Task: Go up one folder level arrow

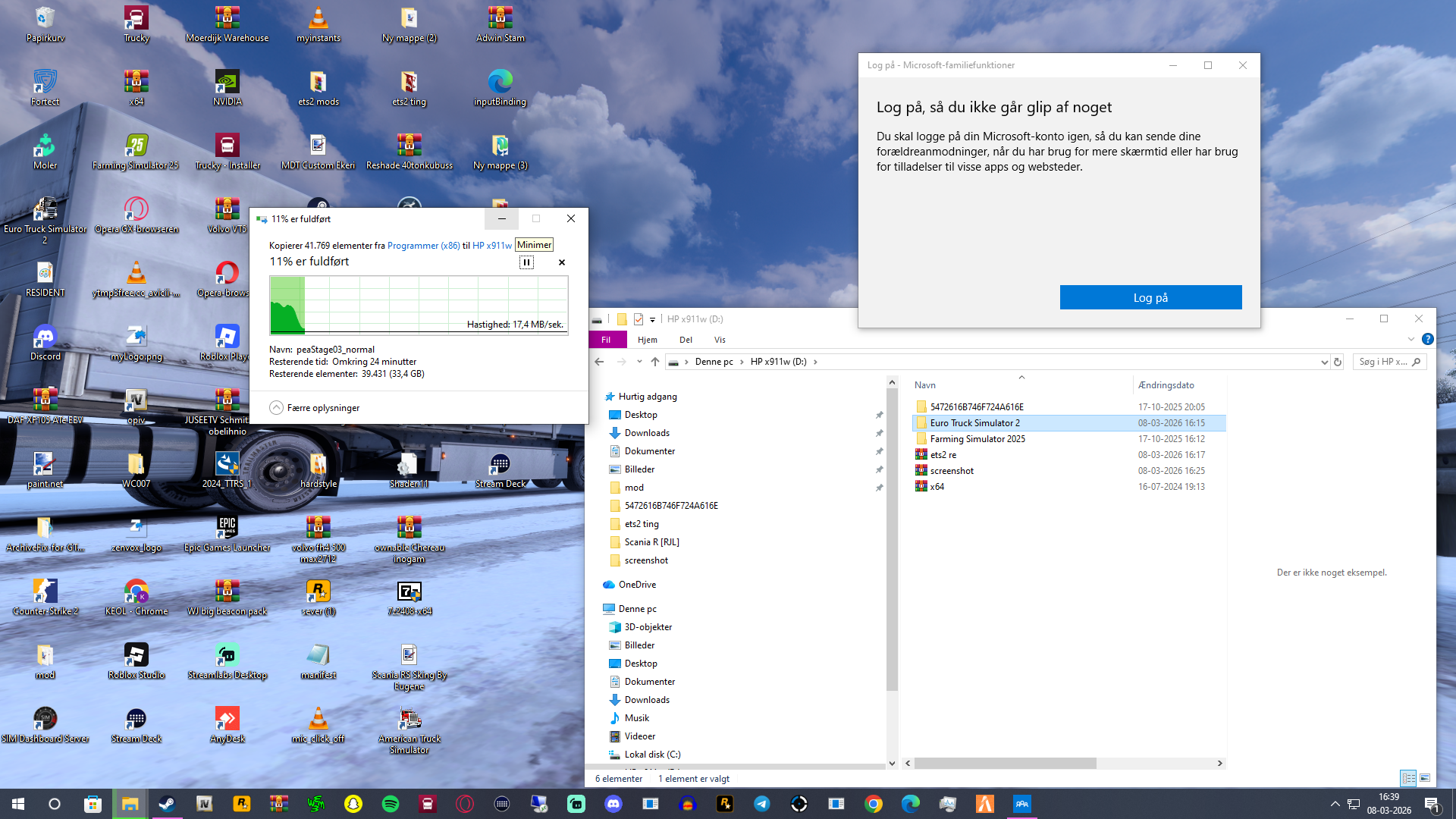Action: point(655,362)
